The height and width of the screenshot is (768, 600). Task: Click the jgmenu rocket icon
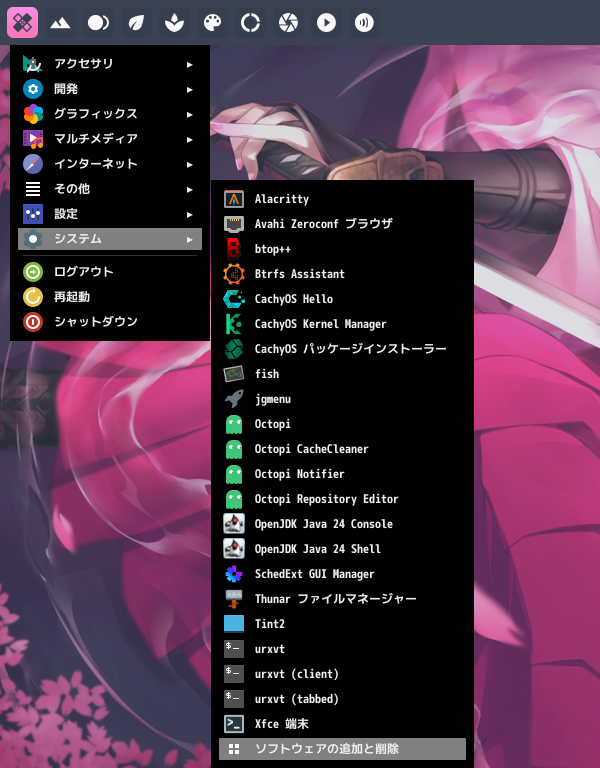tap(234, 399)
